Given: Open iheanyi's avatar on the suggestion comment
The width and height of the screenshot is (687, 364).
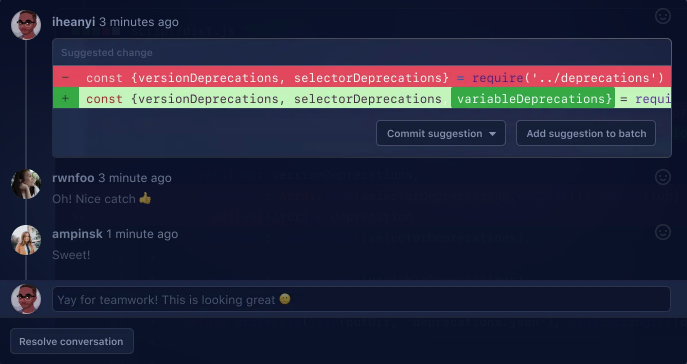Looking at the screenshot, I should click(x=26, y=25).
